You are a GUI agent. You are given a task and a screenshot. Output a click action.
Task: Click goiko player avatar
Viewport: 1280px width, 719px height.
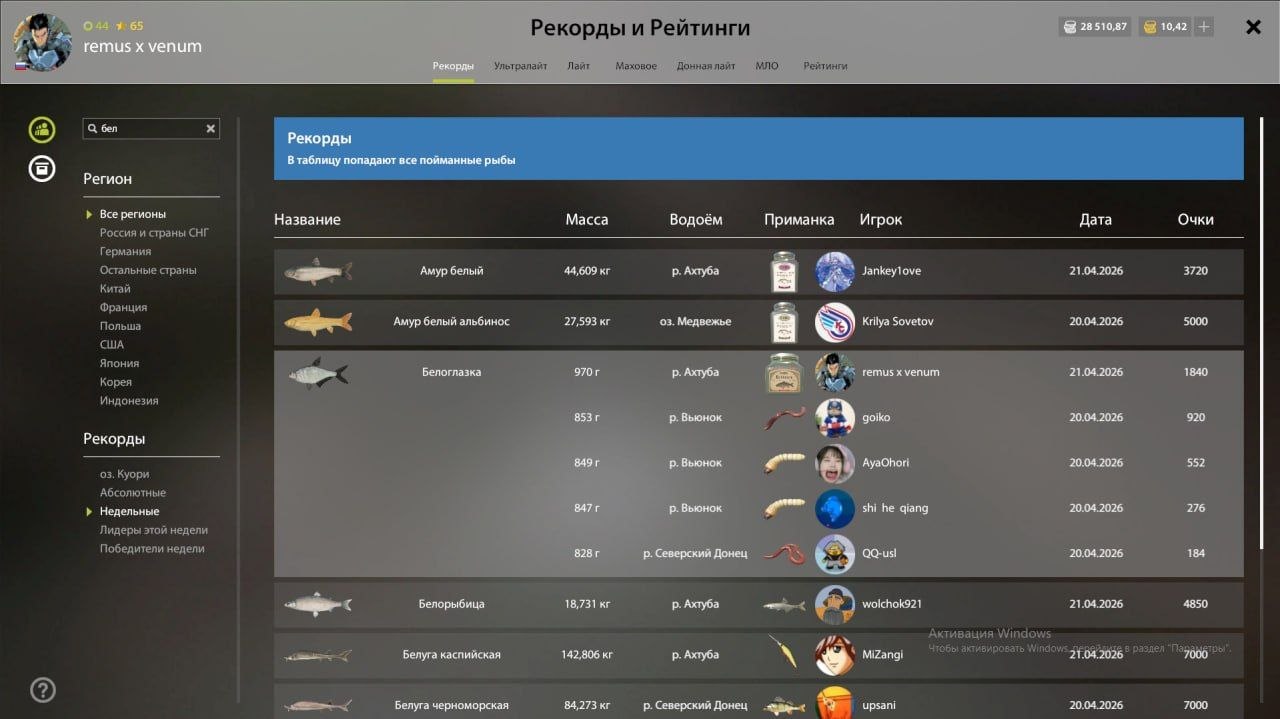[x=835, y=418]
